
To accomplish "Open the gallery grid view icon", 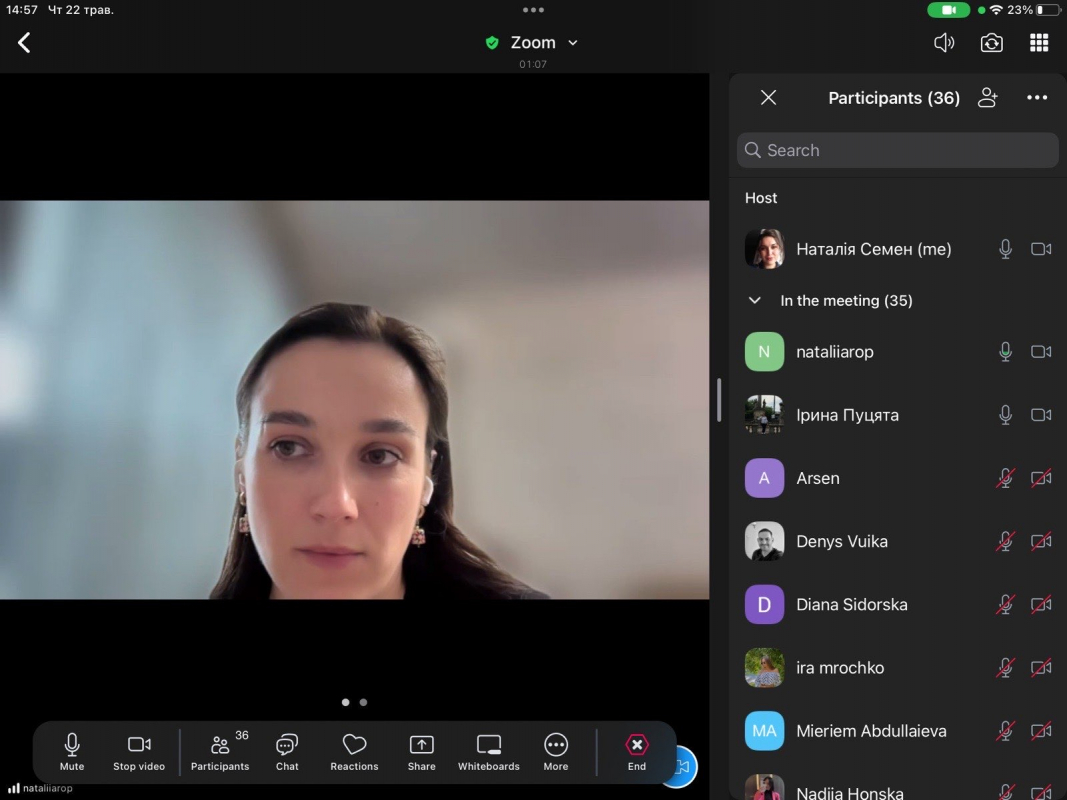I will pyautogui.click(x=1039, y=43).
